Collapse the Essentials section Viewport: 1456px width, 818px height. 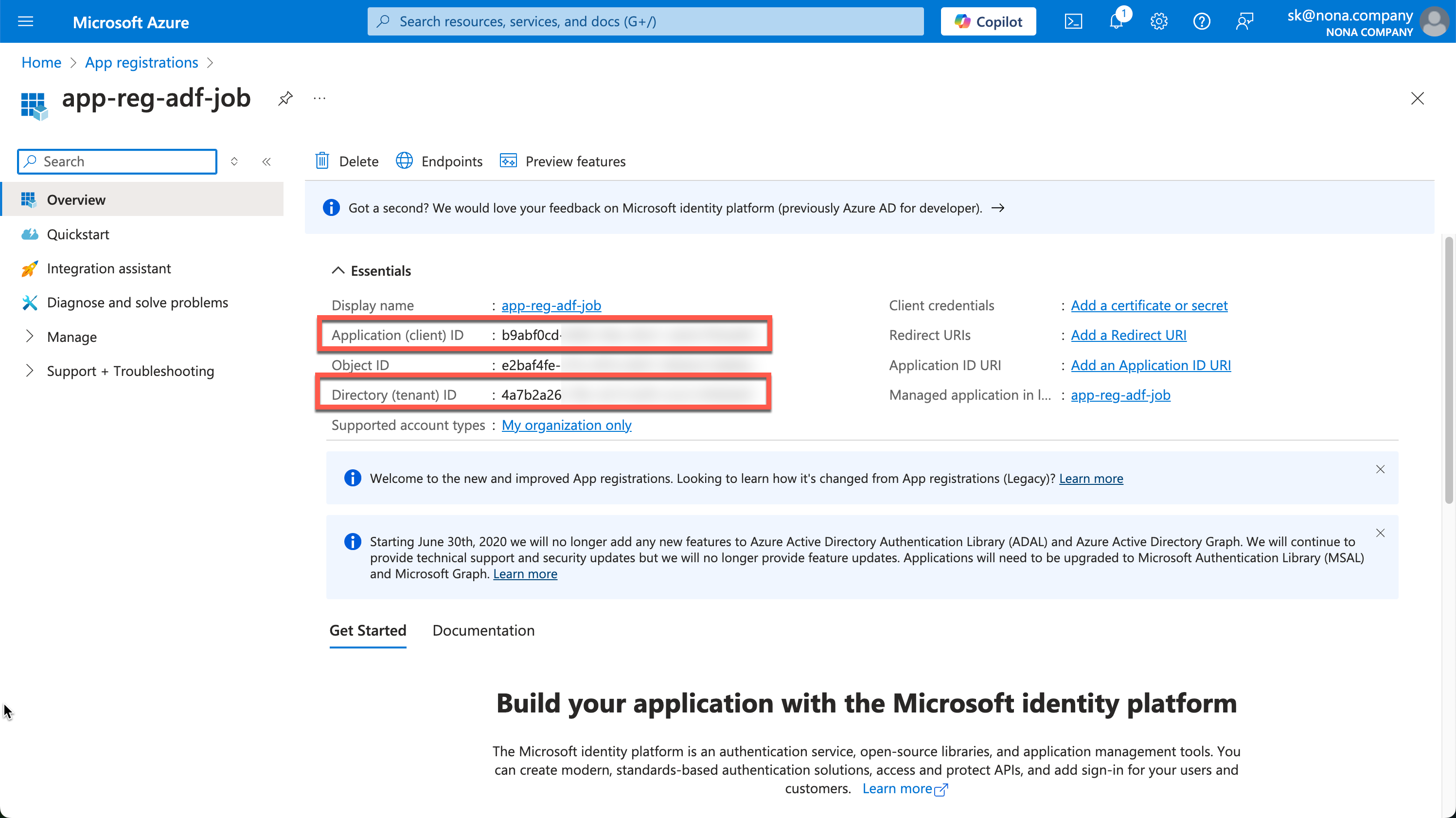tap(338, 271)
